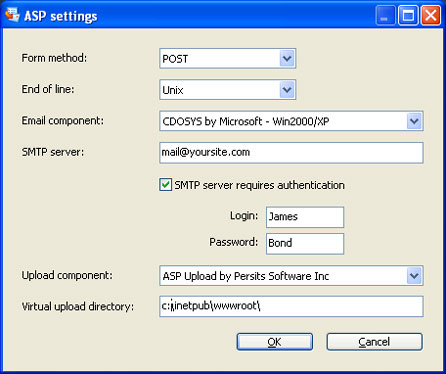Select the Unix end of line combo box

coord(228,90)
